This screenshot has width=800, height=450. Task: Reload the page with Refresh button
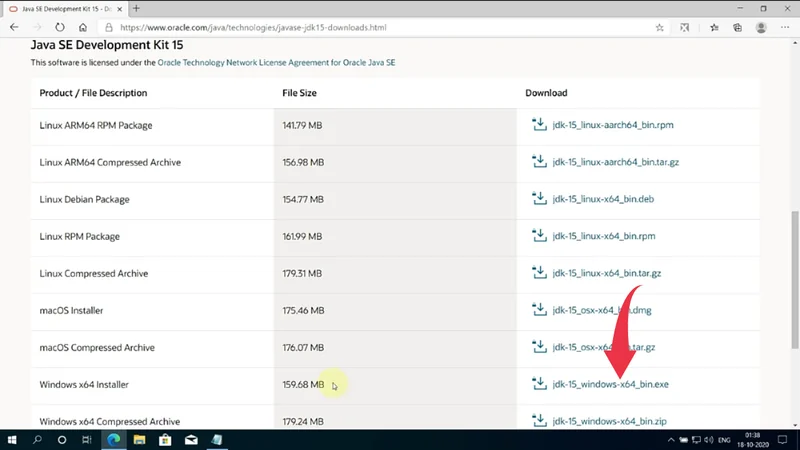59,28
